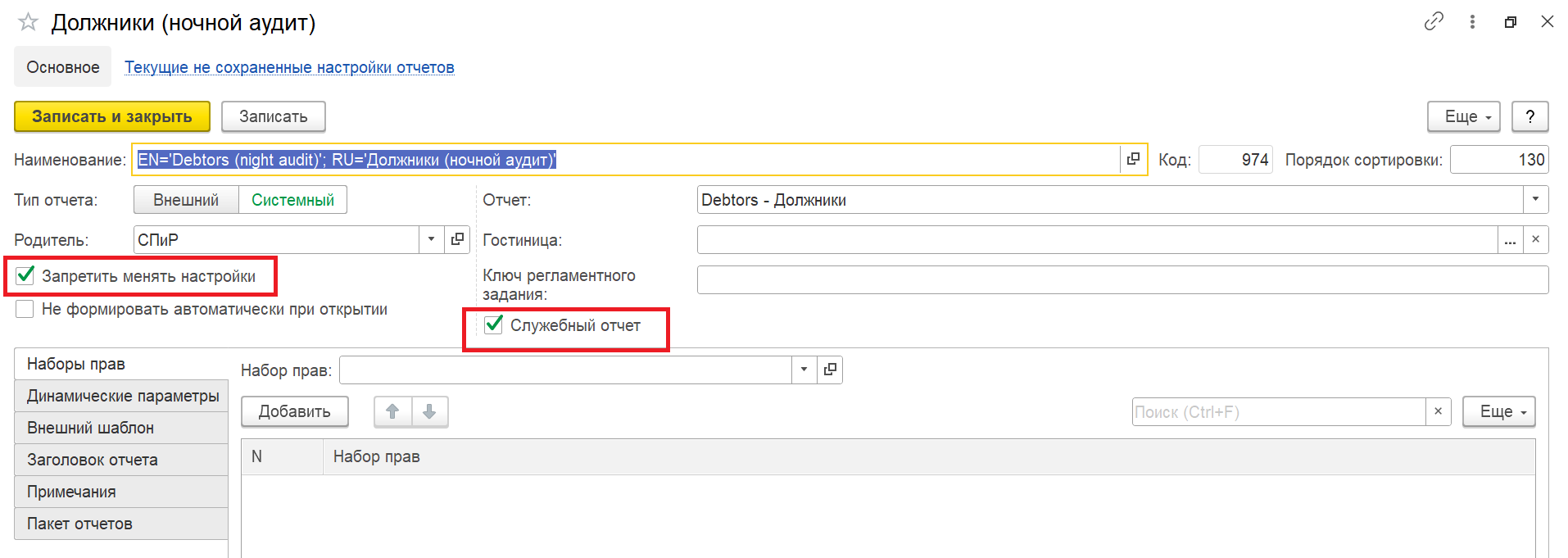The width and height of the screenshot is (1568, 558).
Task: Open Пакет отчетов side tab
Action: point(121,524)
